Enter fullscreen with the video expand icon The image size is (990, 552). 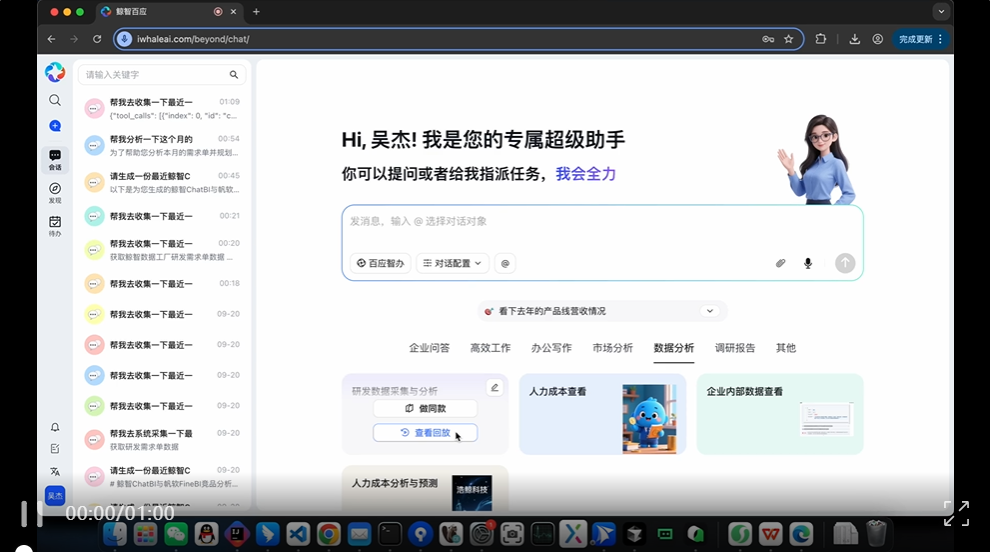click(x=956, y=513)
